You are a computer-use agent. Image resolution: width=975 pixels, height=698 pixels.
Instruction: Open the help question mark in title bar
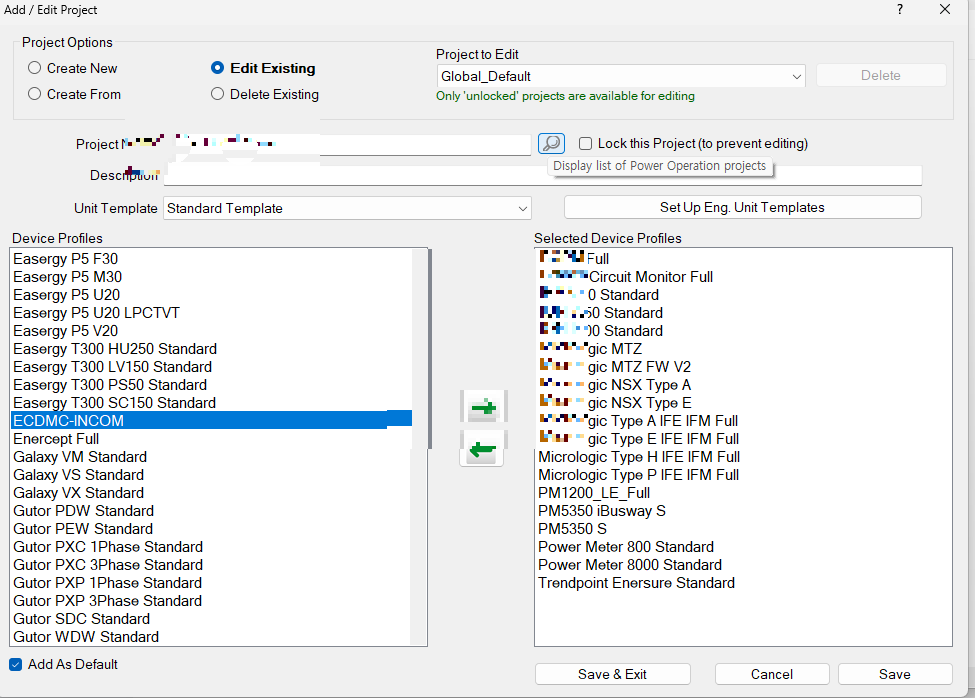point(900,9)
